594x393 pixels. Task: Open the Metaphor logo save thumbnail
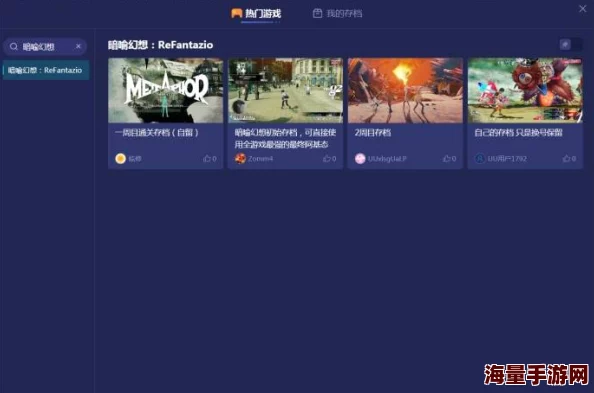166,90
